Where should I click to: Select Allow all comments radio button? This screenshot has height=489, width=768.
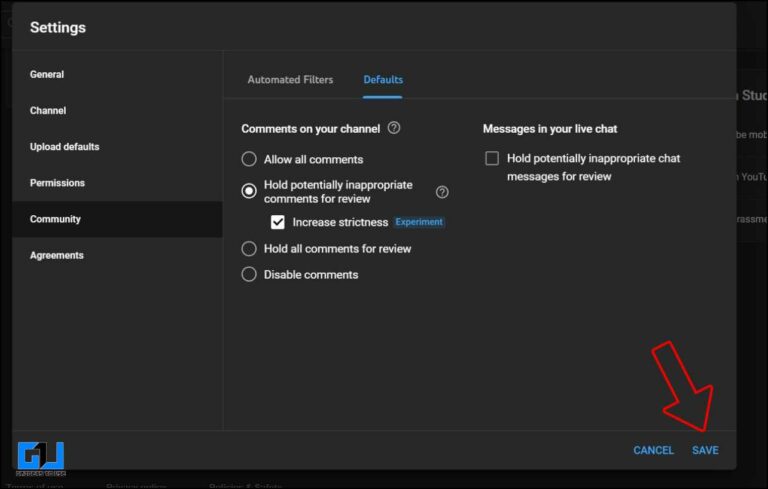tap(249, 159)
